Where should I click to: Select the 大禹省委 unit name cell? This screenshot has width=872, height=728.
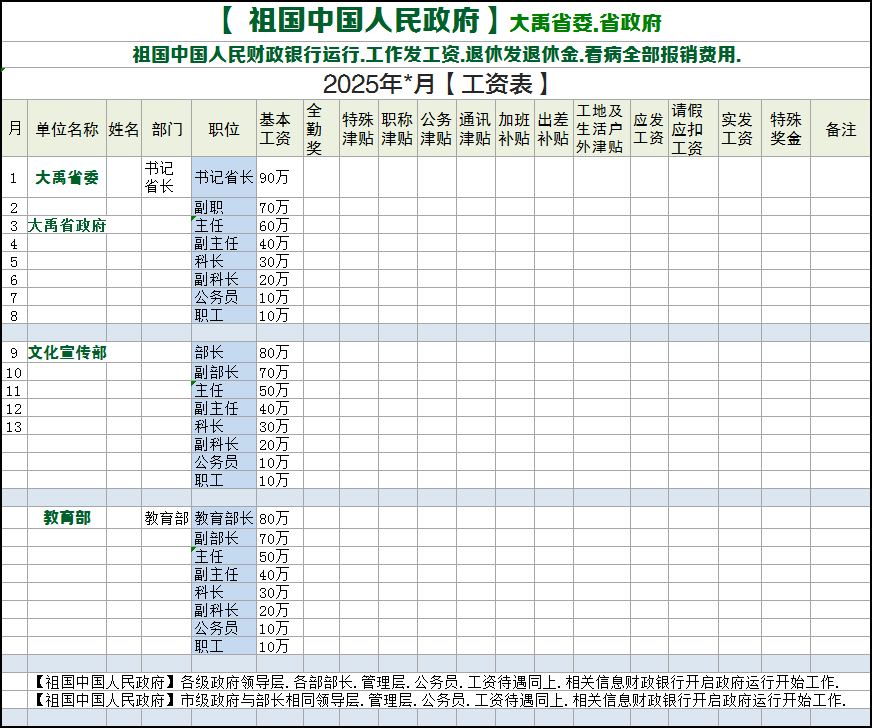point(67,178)
